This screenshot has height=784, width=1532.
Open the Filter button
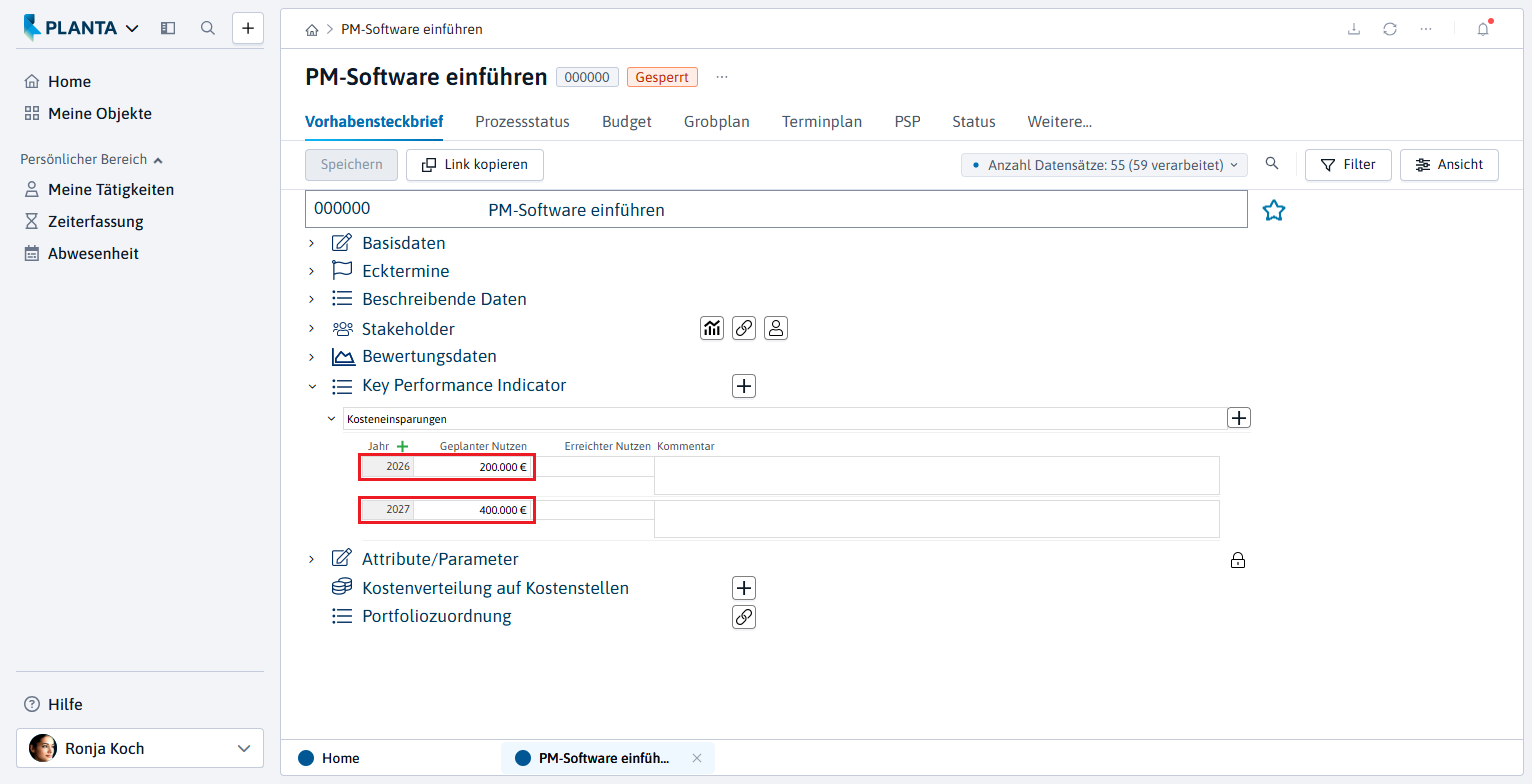[1348, 165]
